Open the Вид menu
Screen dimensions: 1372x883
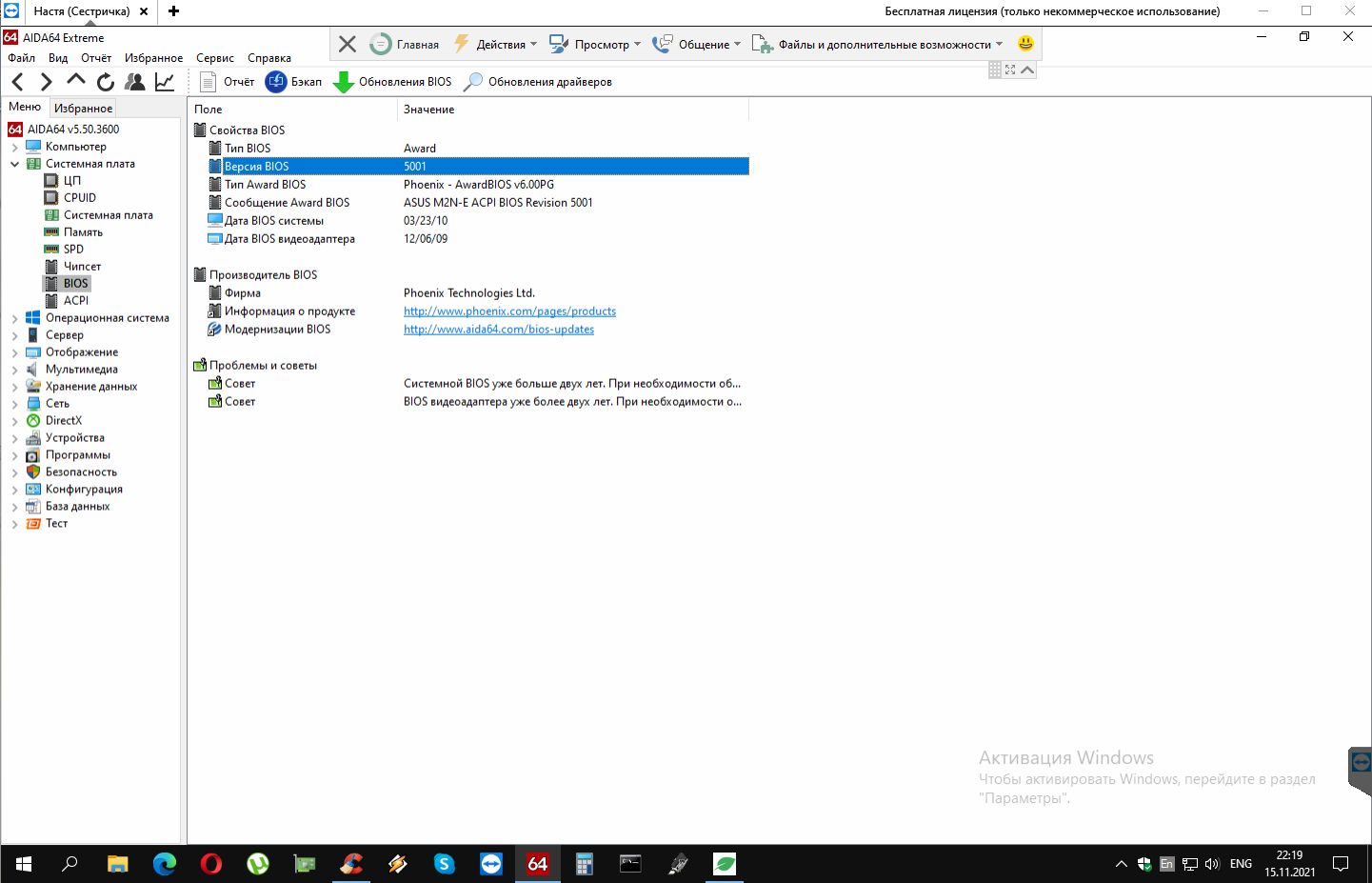[58, 58]
